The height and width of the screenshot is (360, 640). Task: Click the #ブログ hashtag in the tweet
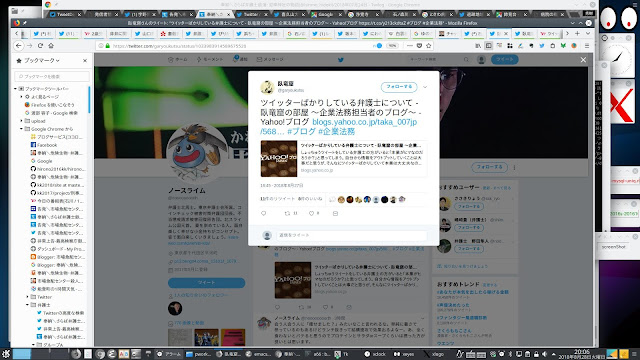coord(301,131)
